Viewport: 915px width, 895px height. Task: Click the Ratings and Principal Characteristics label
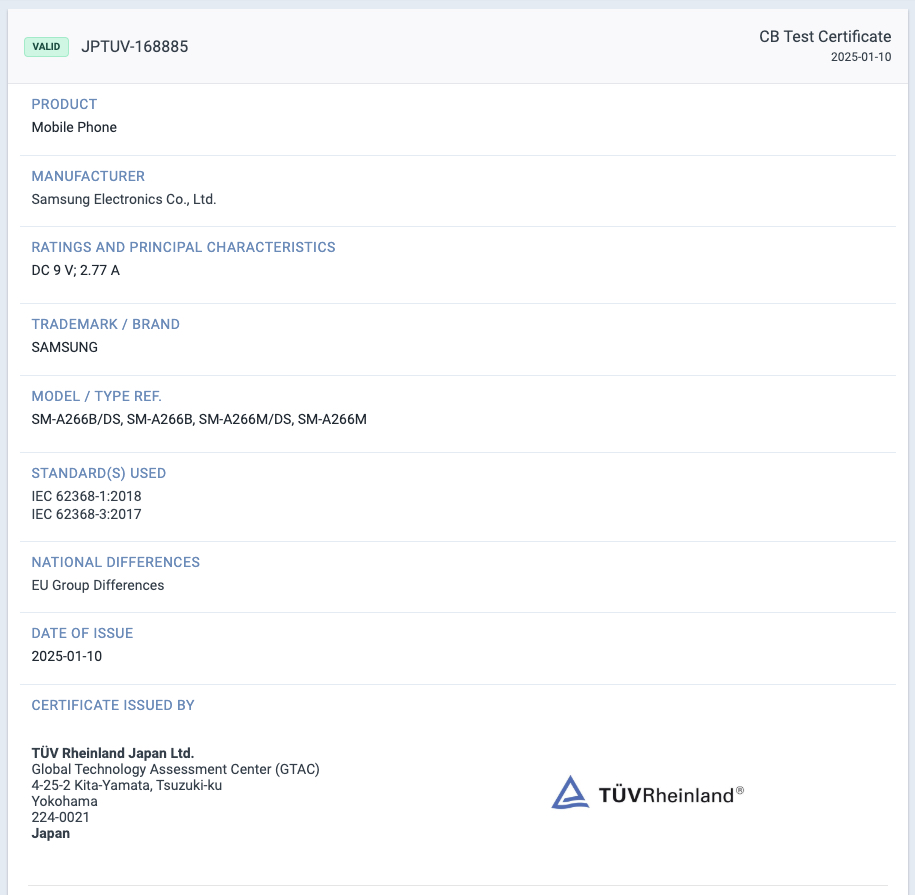(x=183, y=247)
